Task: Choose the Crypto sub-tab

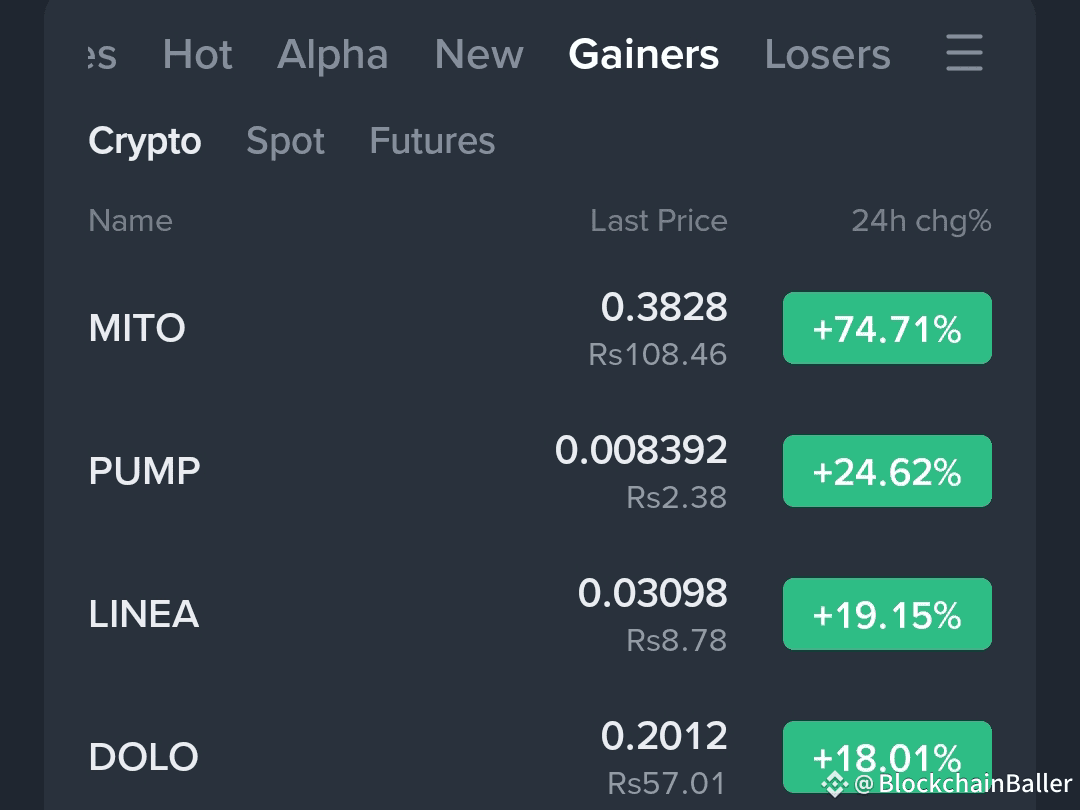Action: pyautogui.click(x=145, y=142)
